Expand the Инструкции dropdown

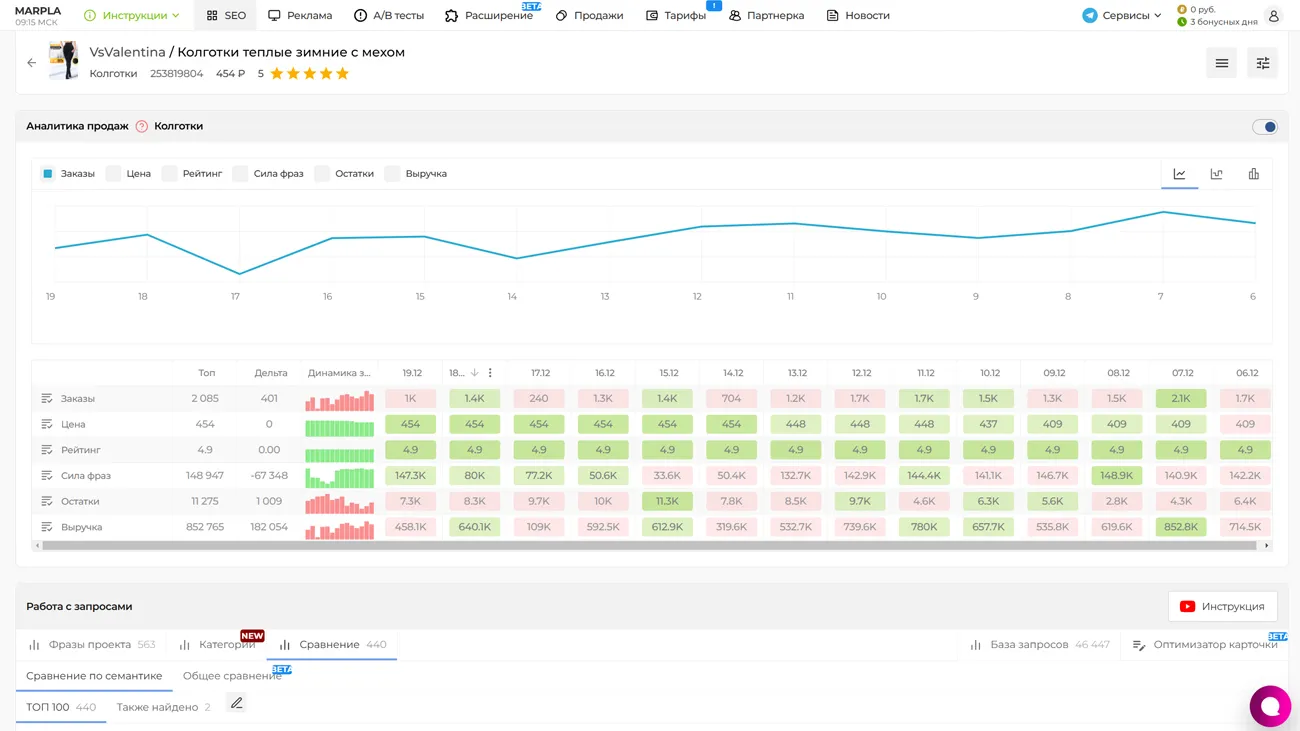(133, 16)
